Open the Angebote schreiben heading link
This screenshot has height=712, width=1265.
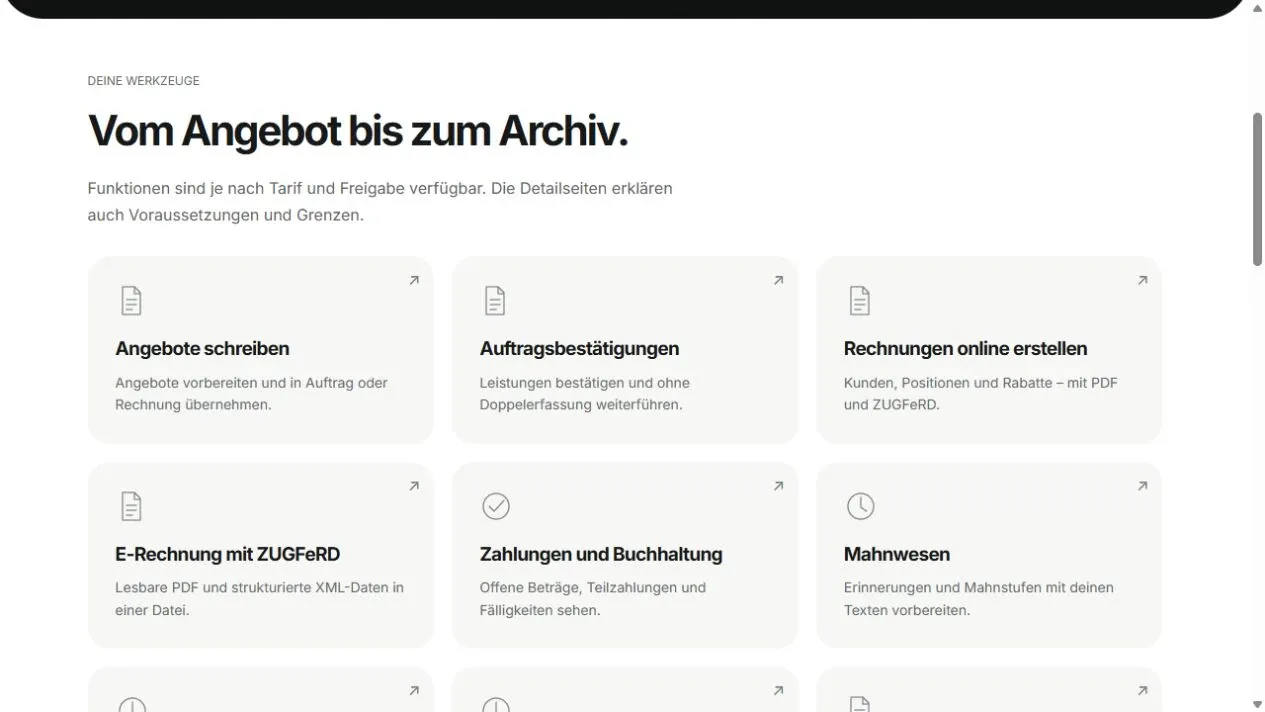[x=202, y=349]
